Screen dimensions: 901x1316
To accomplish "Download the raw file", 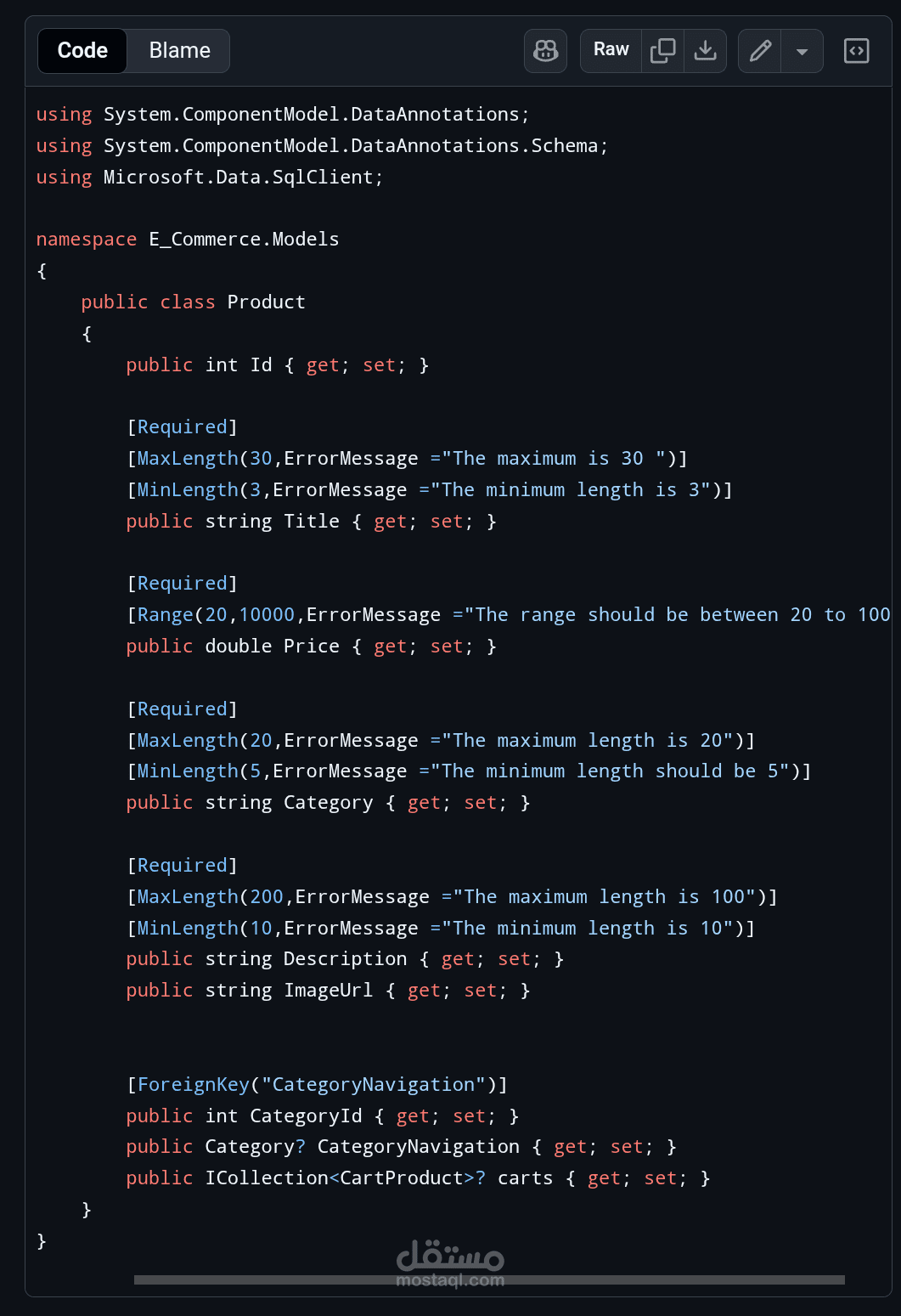I will (705, 51).
